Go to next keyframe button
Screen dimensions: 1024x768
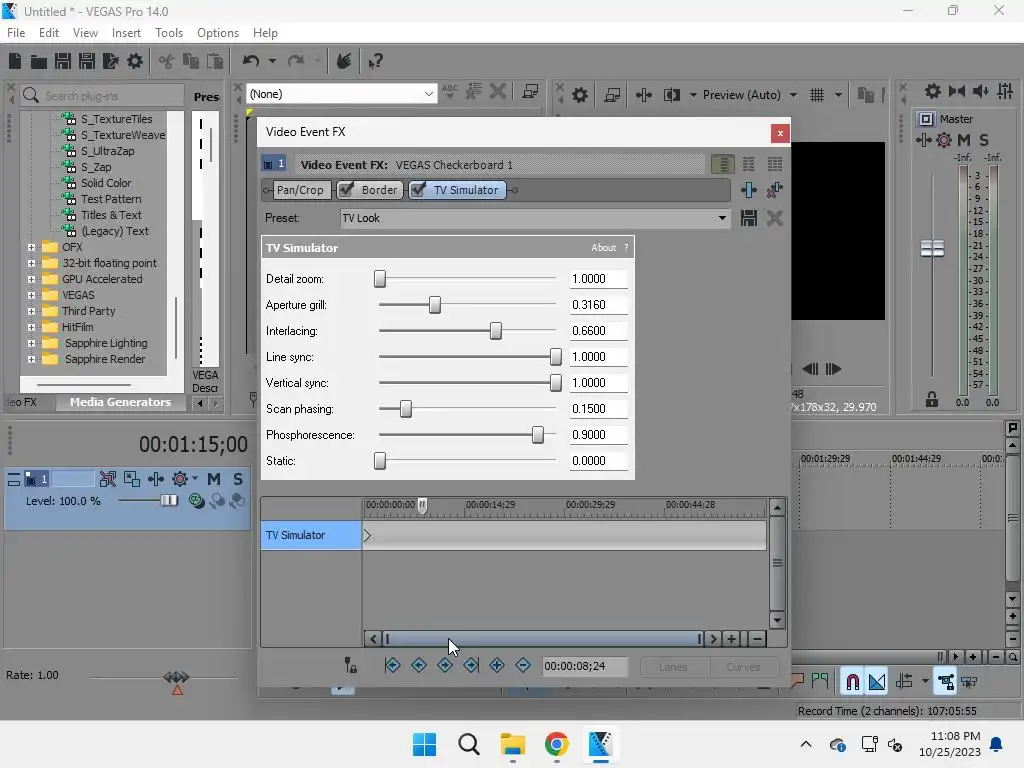point(445,665)
